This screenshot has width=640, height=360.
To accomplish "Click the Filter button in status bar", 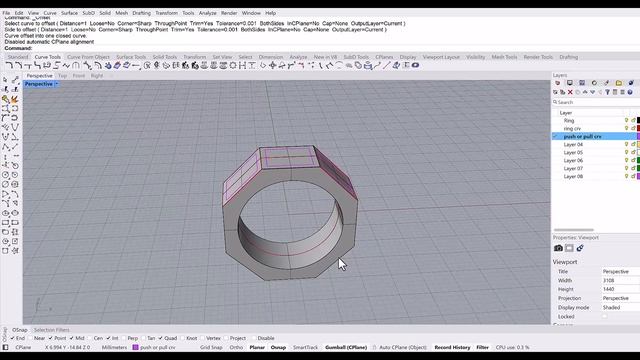I will (482, 347).
